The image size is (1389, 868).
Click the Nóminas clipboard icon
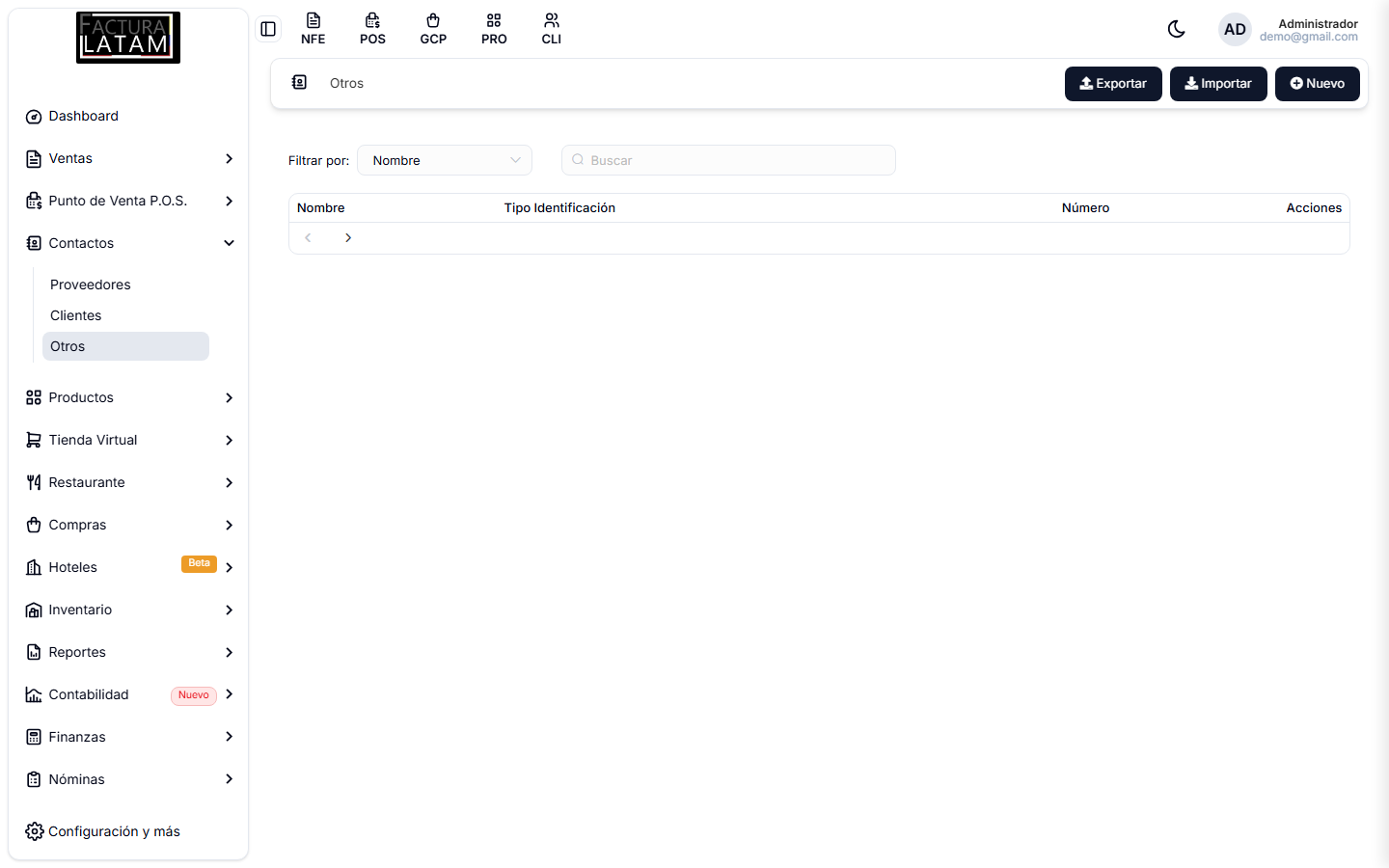click(x=34, y=779)
